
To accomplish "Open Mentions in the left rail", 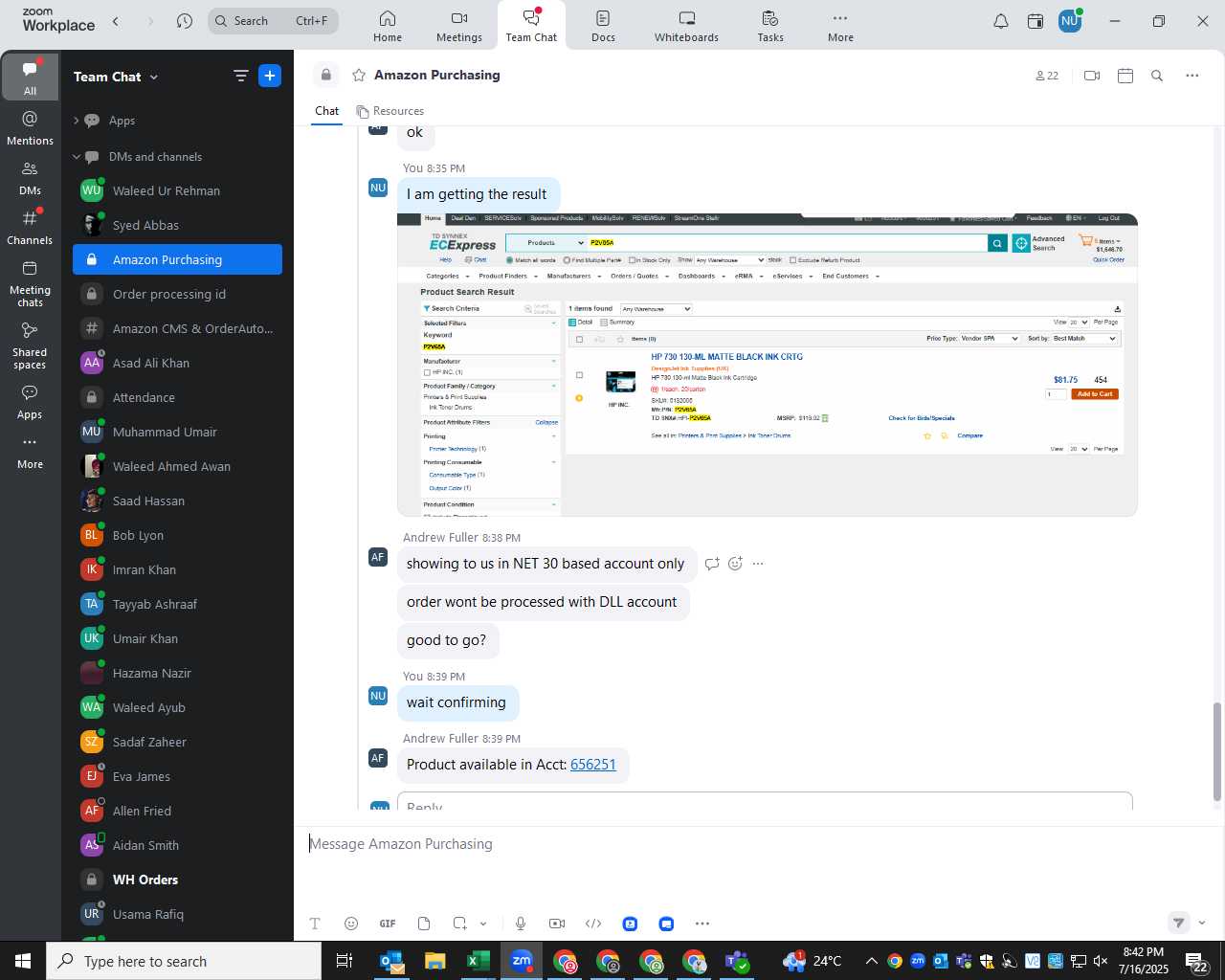I will [x=30, y=128].
